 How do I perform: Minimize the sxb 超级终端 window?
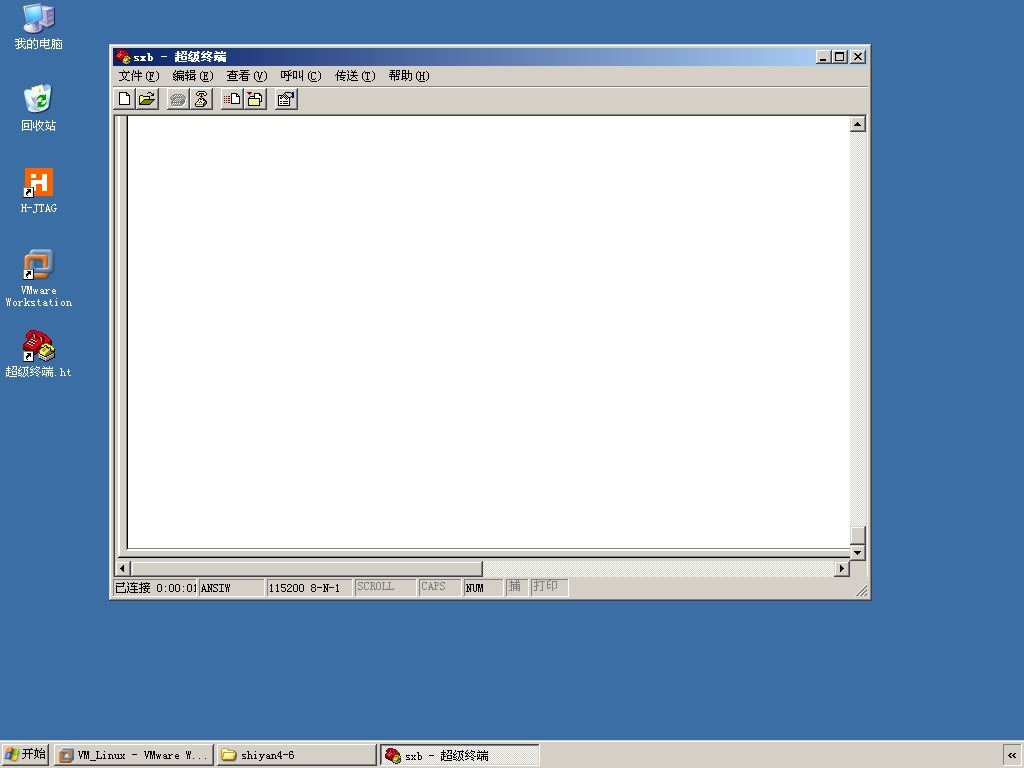823,57
